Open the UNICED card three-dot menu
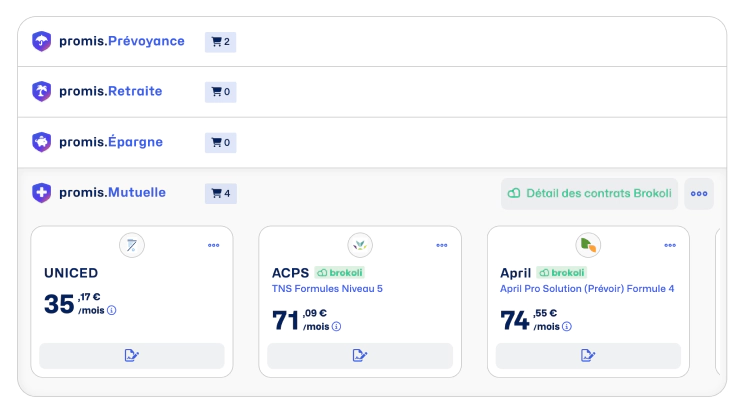The width and height of the screenshot is (744, 412). point(214,245)
